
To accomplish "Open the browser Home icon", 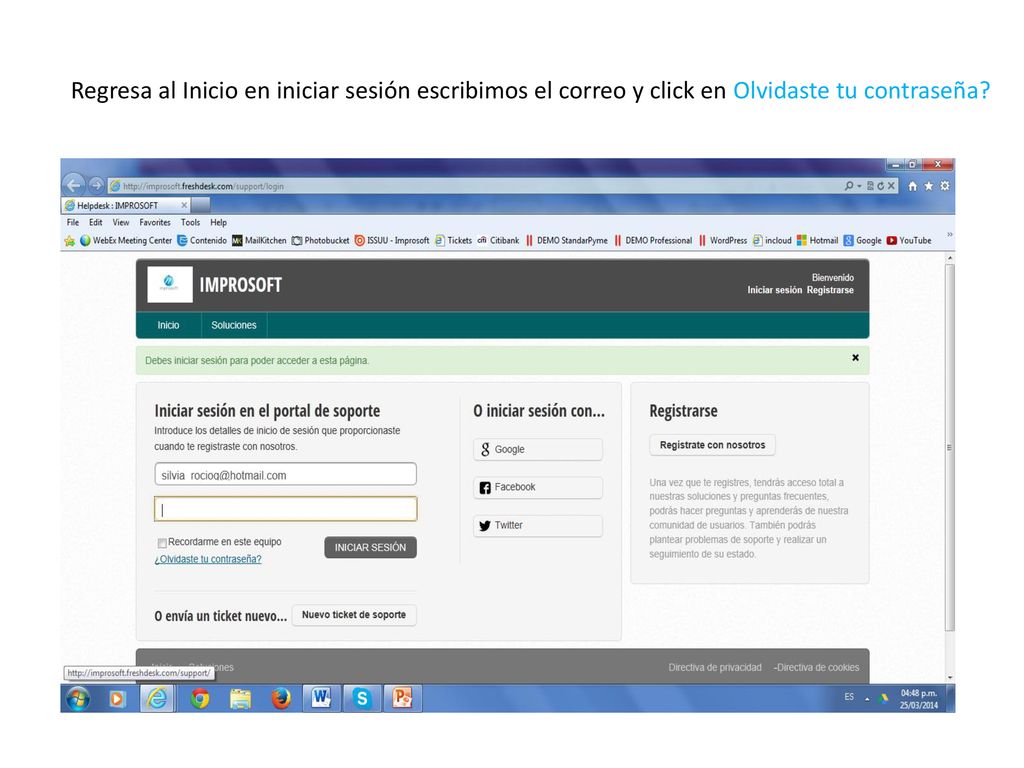I will (x=912, y=186).
